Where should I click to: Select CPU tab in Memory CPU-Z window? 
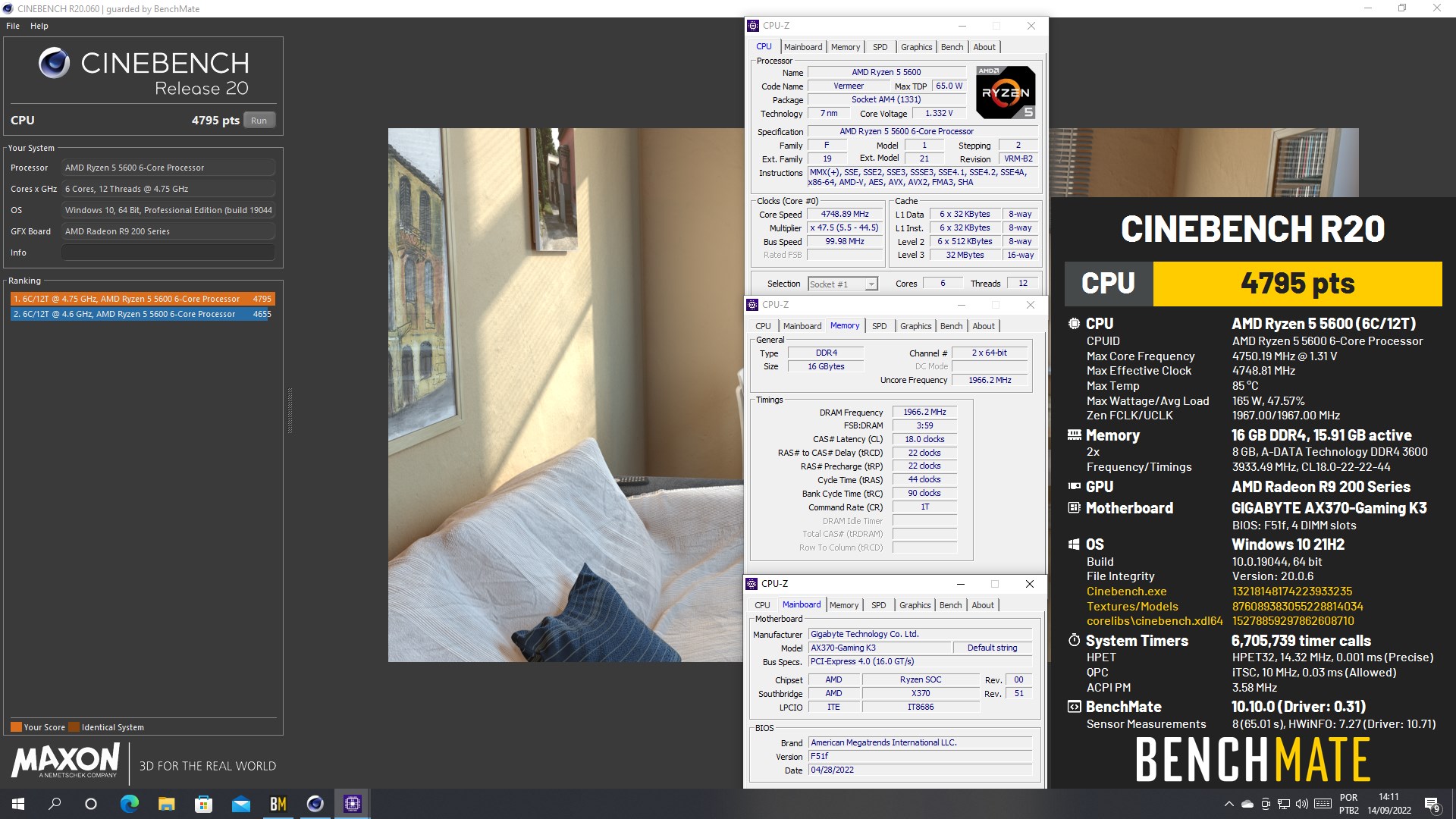(763, 326)
